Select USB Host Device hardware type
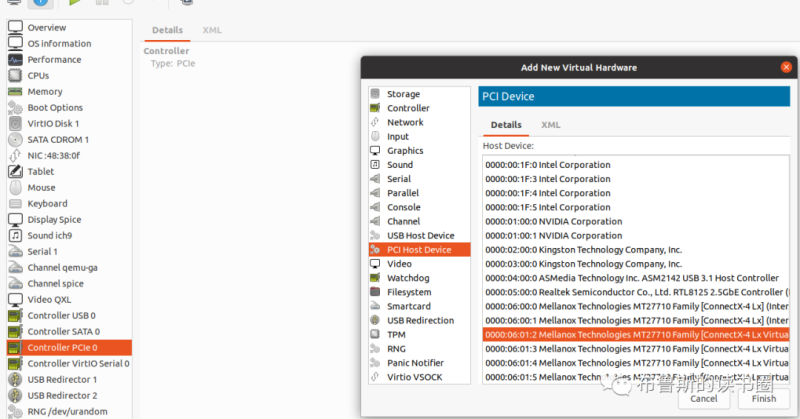 [419, 235]
